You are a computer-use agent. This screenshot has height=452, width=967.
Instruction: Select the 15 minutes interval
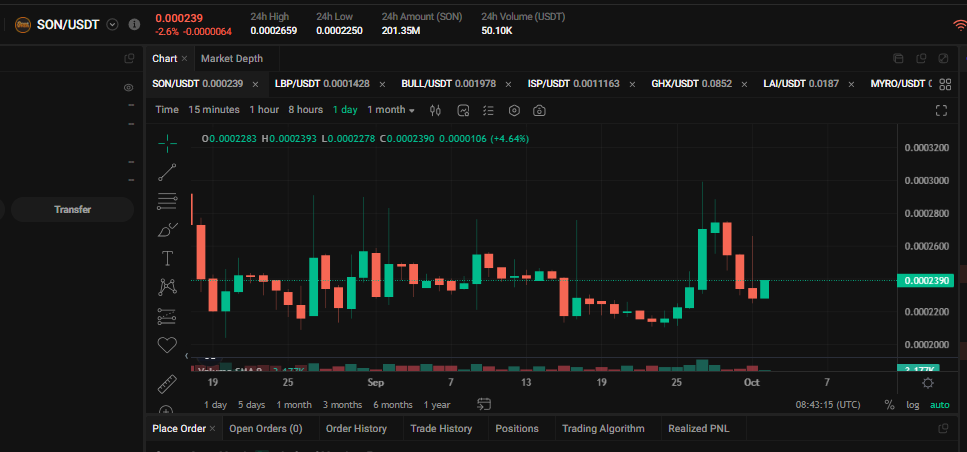pos(214,110)
